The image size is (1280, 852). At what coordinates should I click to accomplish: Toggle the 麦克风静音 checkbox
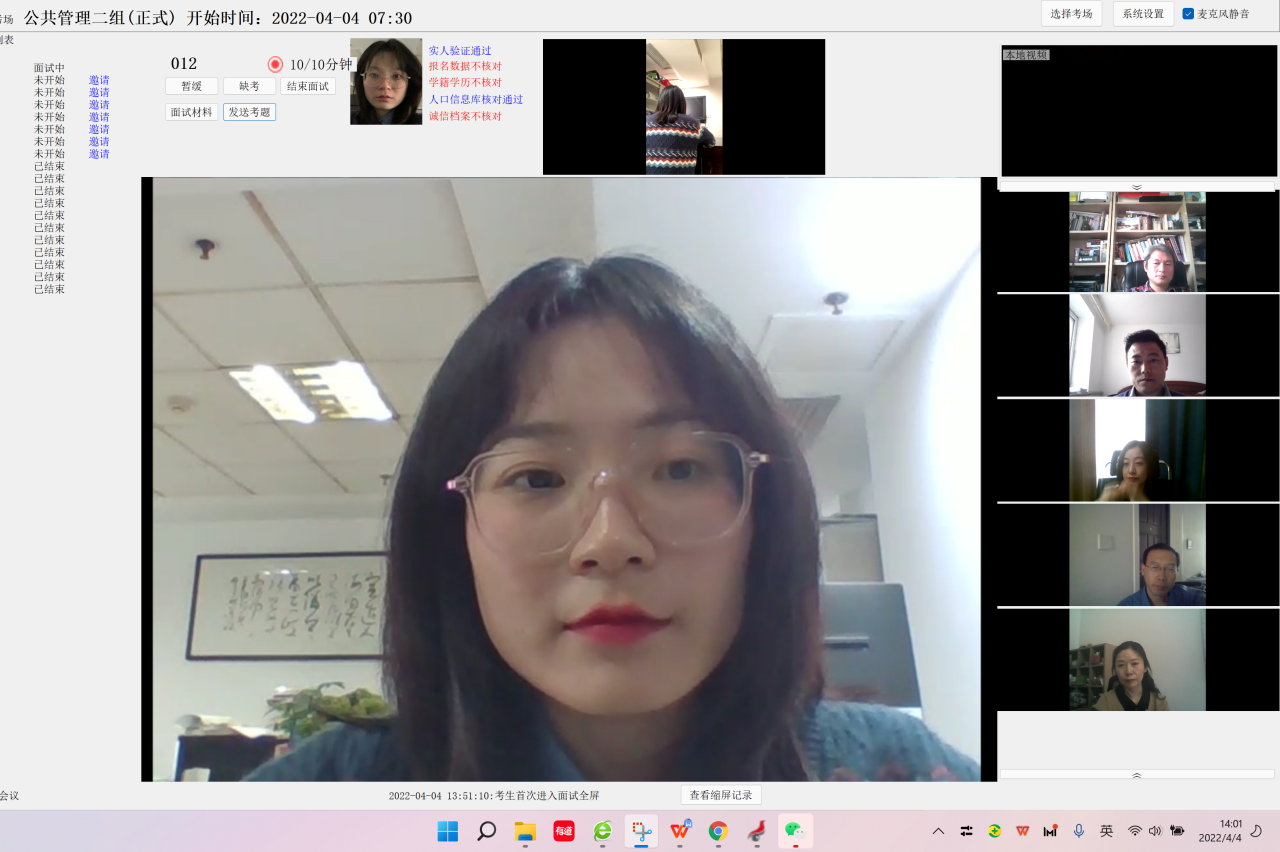[x=1188, y=14]
